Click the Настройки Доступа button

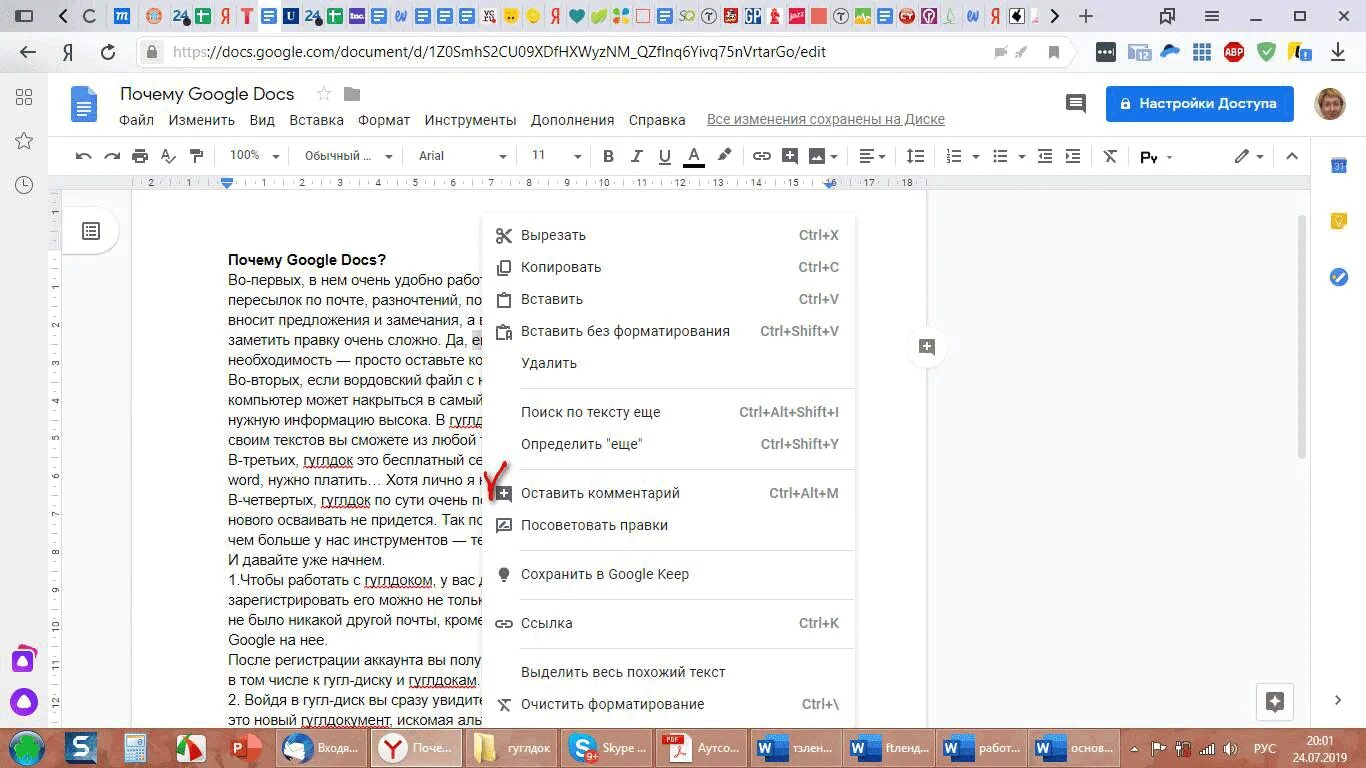click(1199, 104)
